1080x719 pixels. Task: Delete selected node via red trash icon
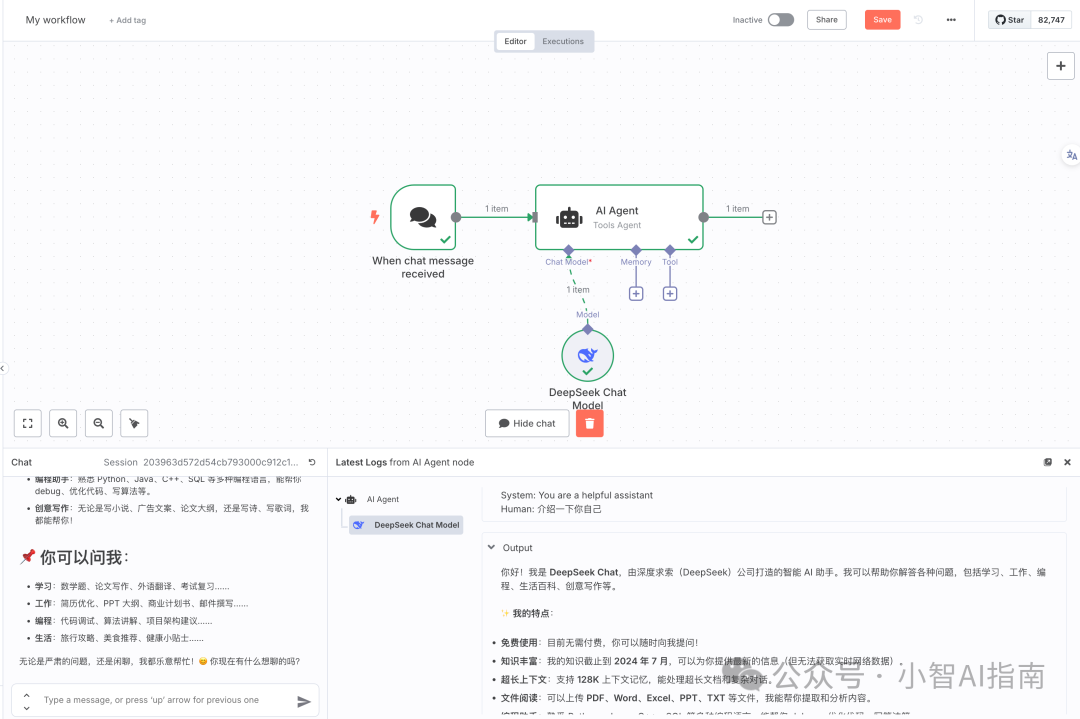click(589, 423)
